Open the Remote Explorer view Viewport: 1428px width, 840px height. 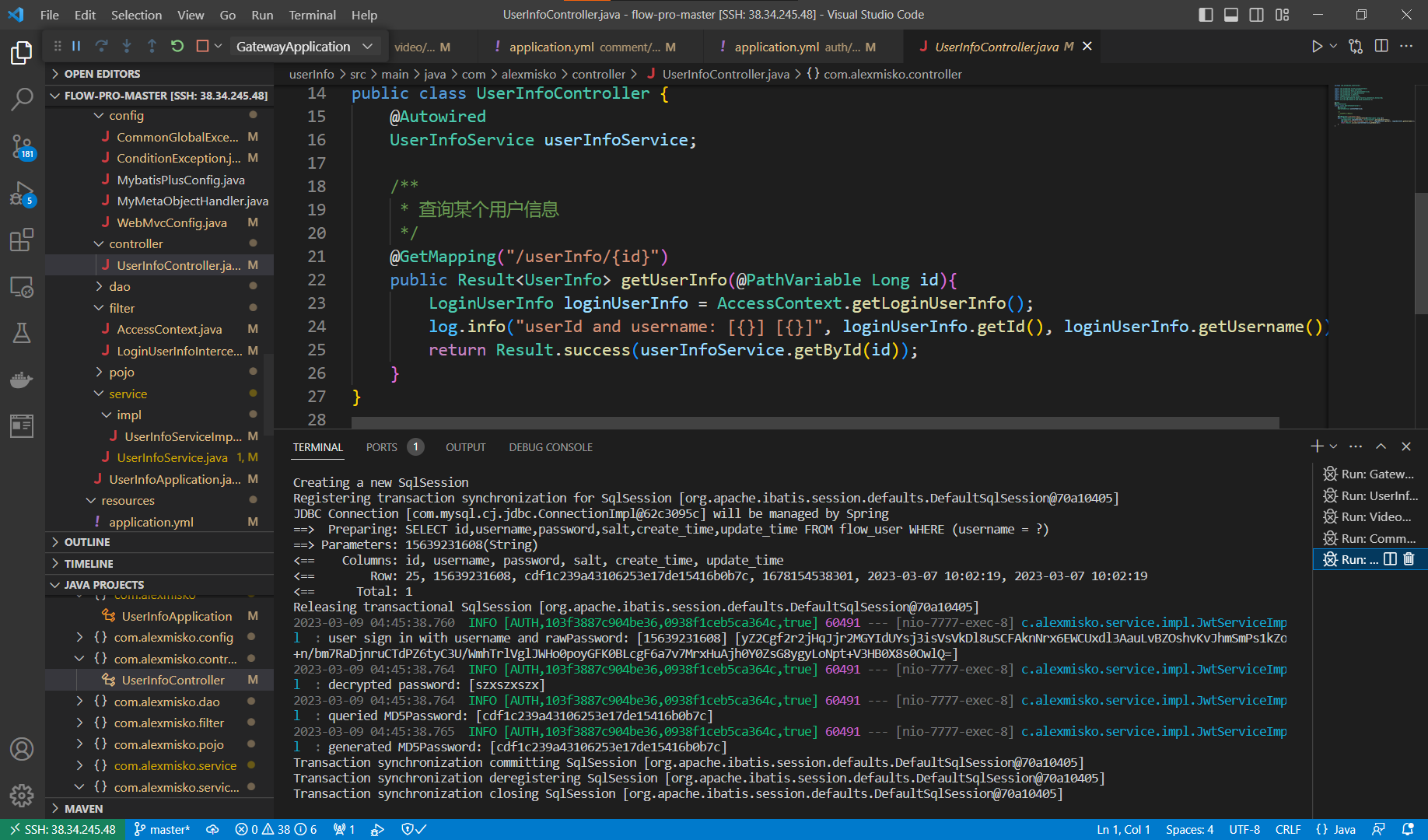point(22,286)
